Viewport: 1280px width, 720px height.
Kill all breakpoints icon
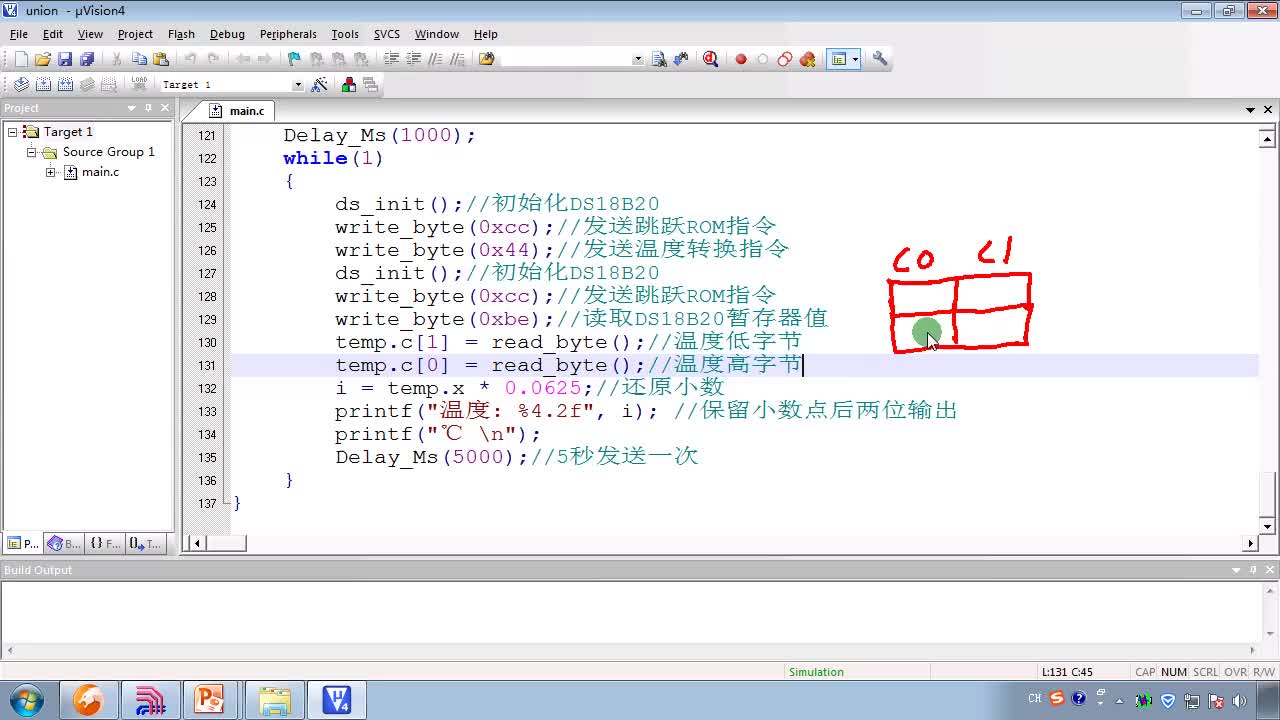(807, 59)
